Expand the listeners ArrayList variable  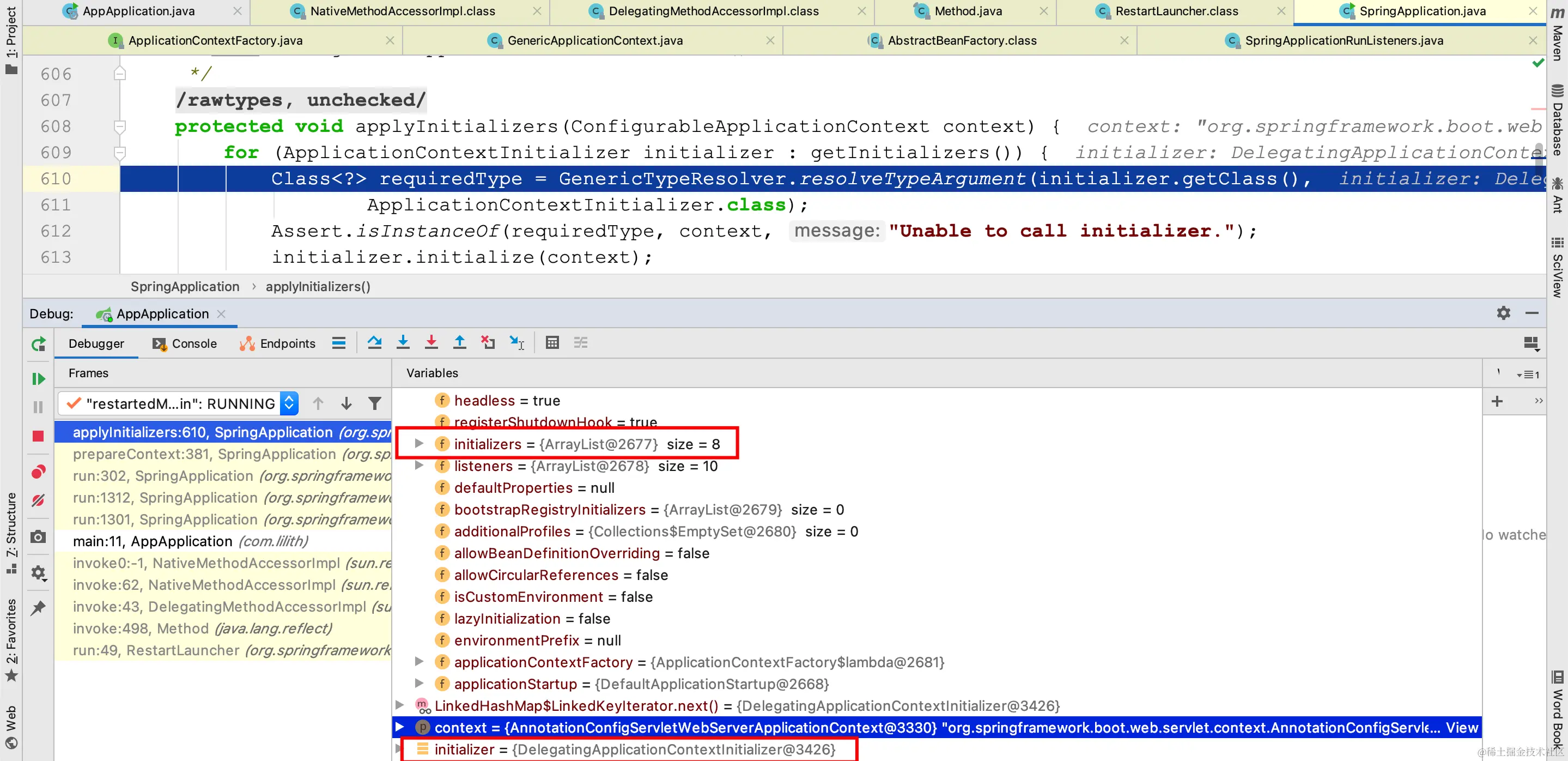pos(419,466)
